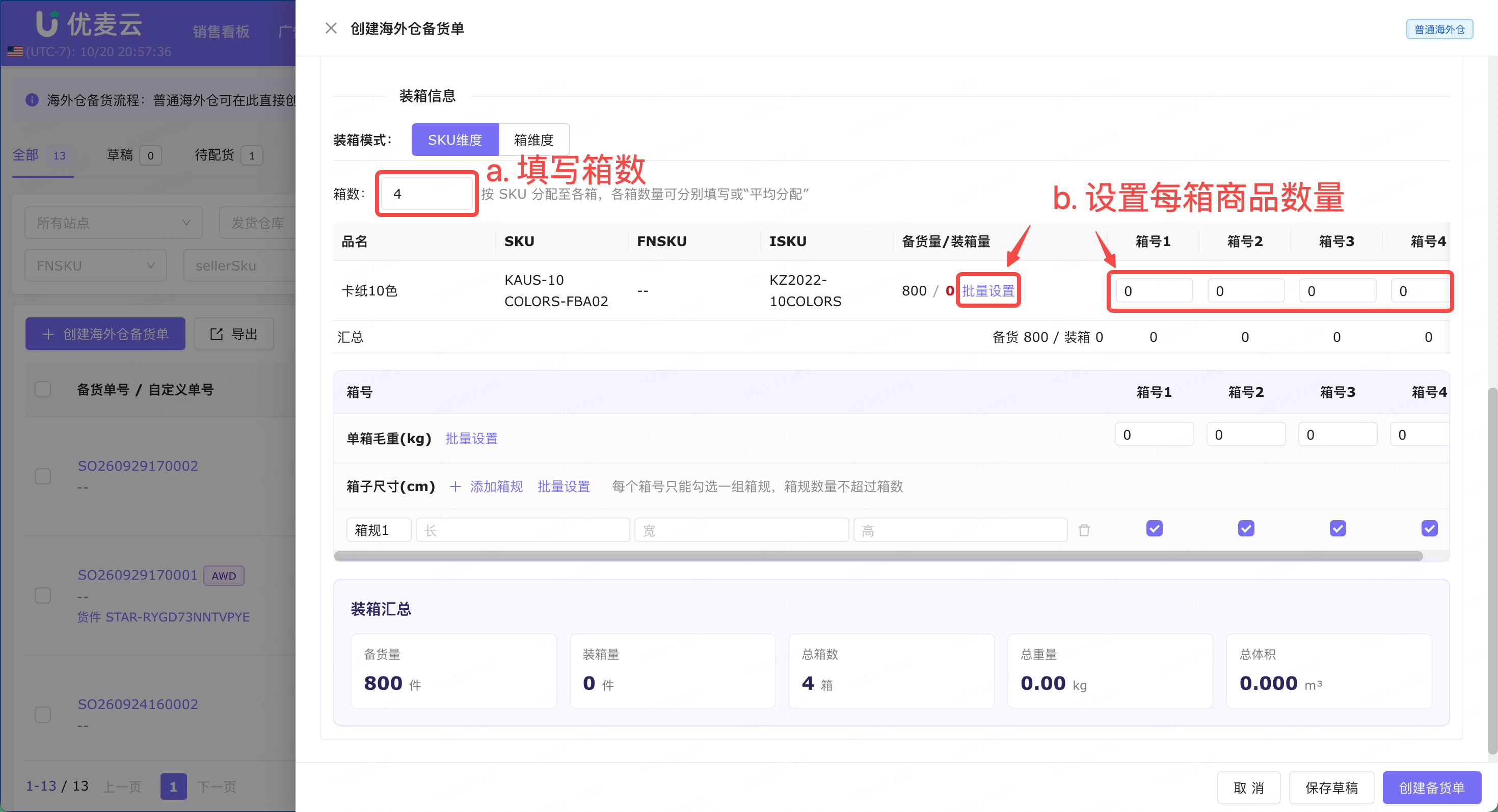1498x812 pixels.
Task: Focus the 箱号2 gross weight field
Action: [1246, 435]
